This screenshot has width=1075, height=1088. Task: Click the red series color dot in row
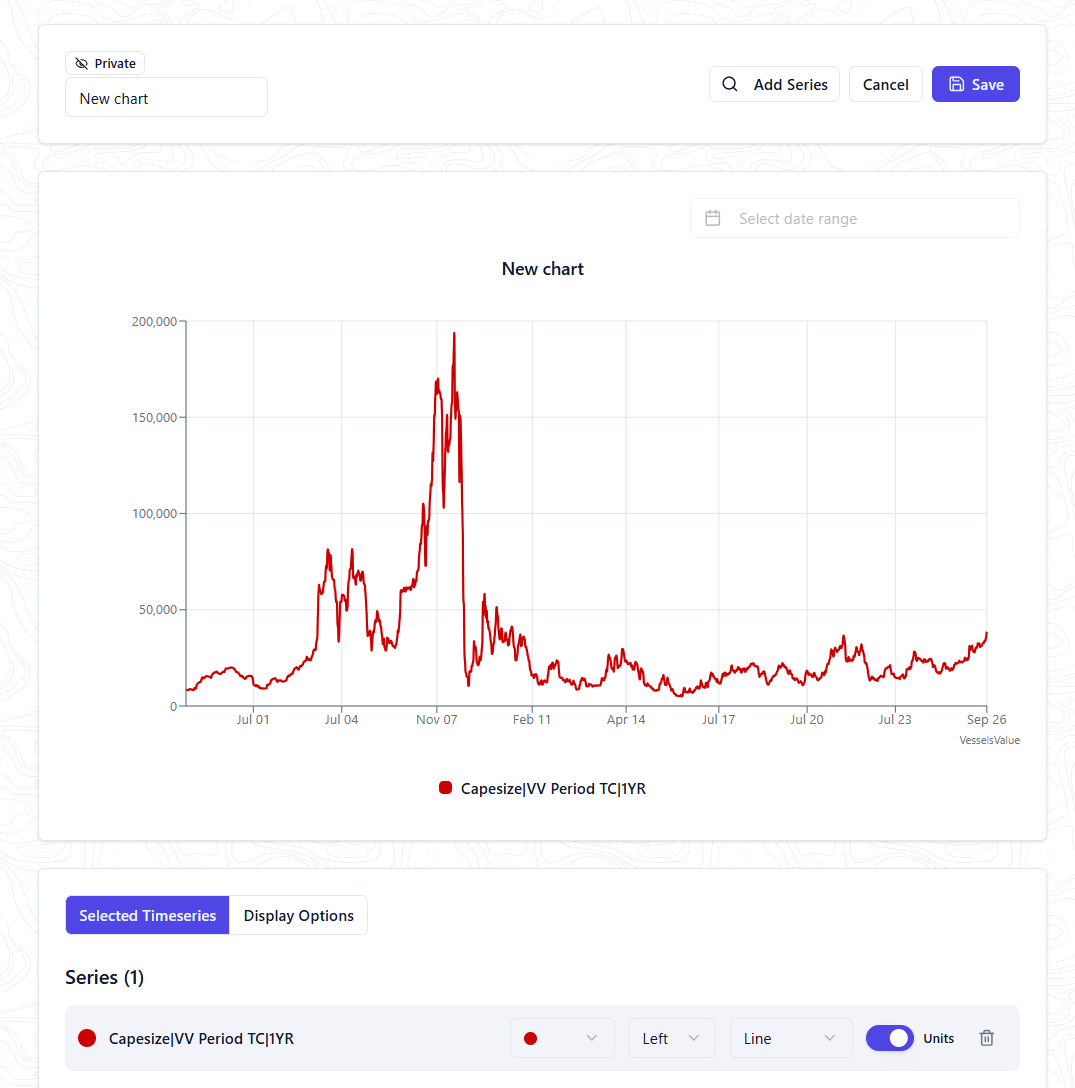87,1038
